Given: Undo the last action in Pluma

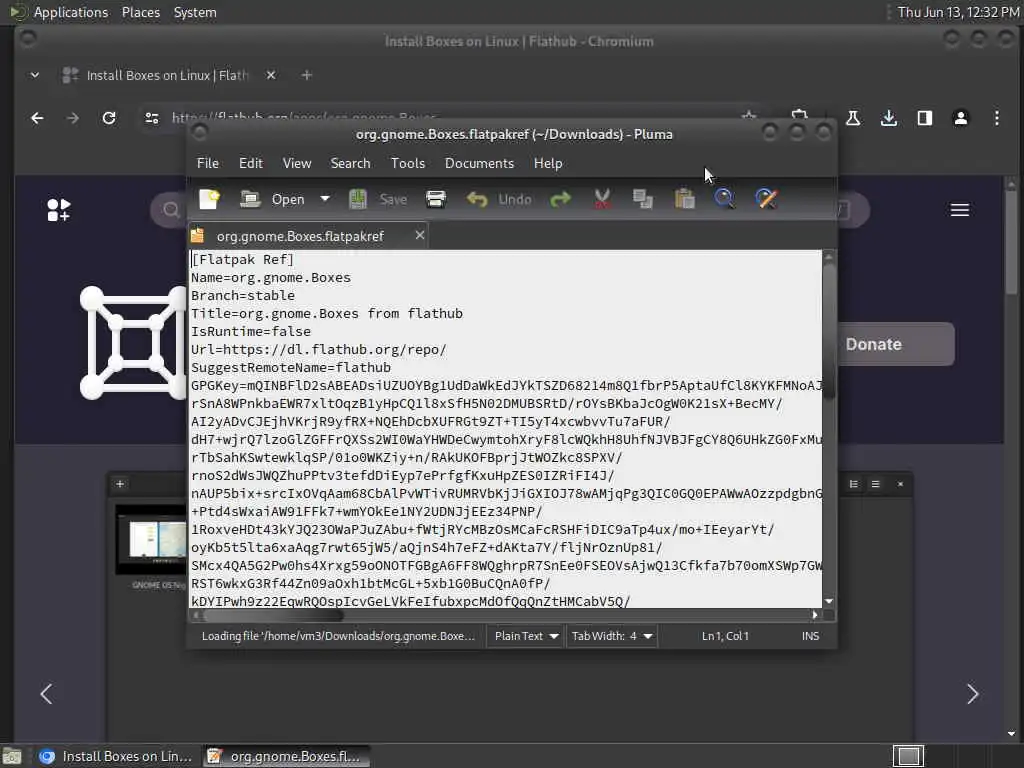Looking at the screenshot, I should coord(499,199).
